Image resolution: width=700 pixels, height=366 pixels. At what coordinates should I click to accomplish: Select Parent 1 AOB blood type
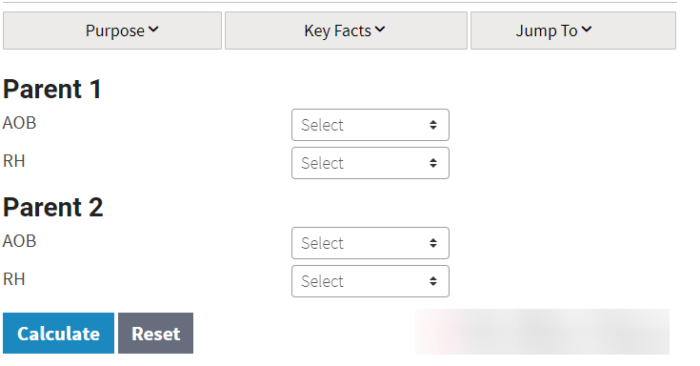click(x=370, y=125)
